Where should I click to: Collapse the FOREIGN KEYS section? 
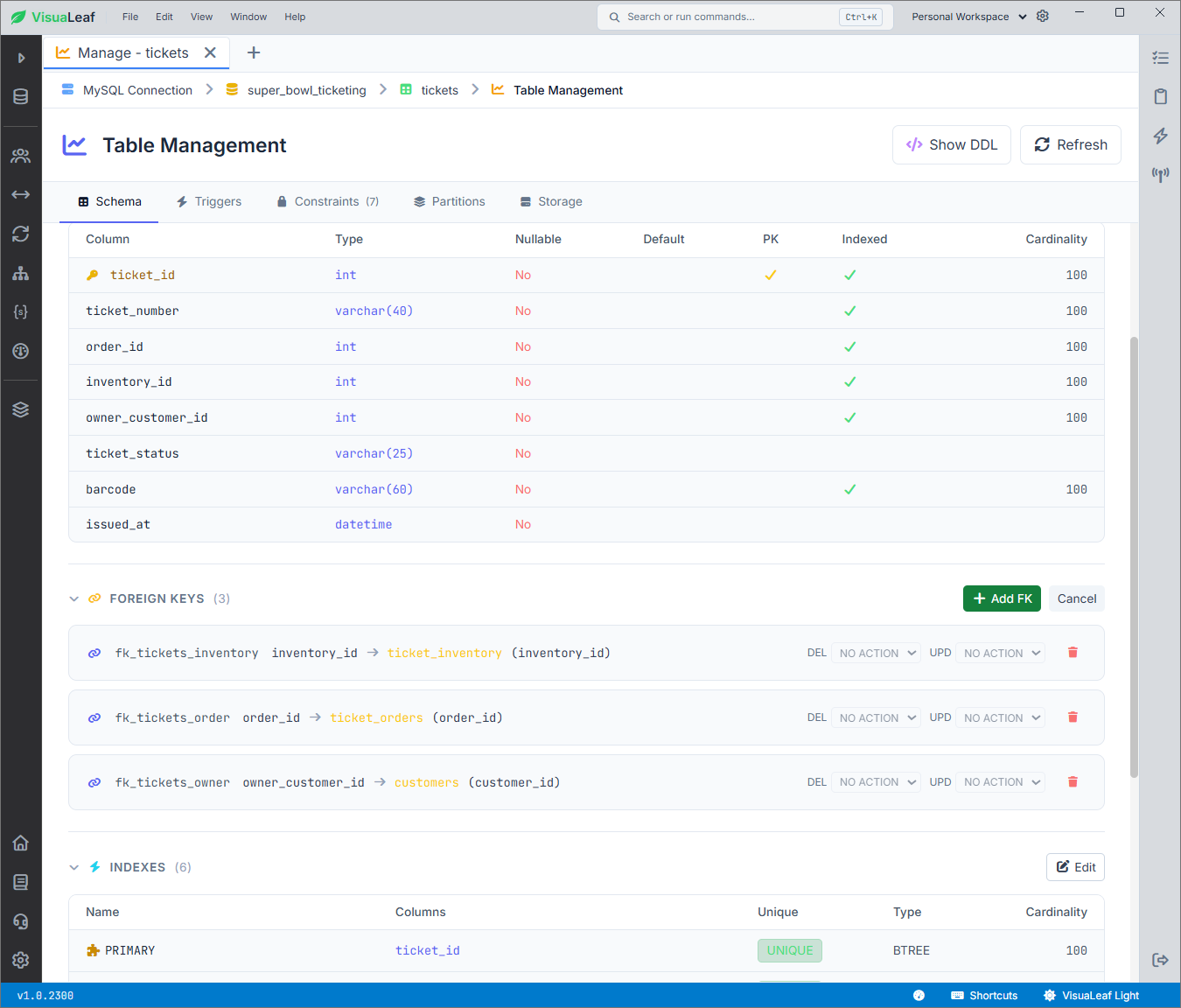point(74,598)
